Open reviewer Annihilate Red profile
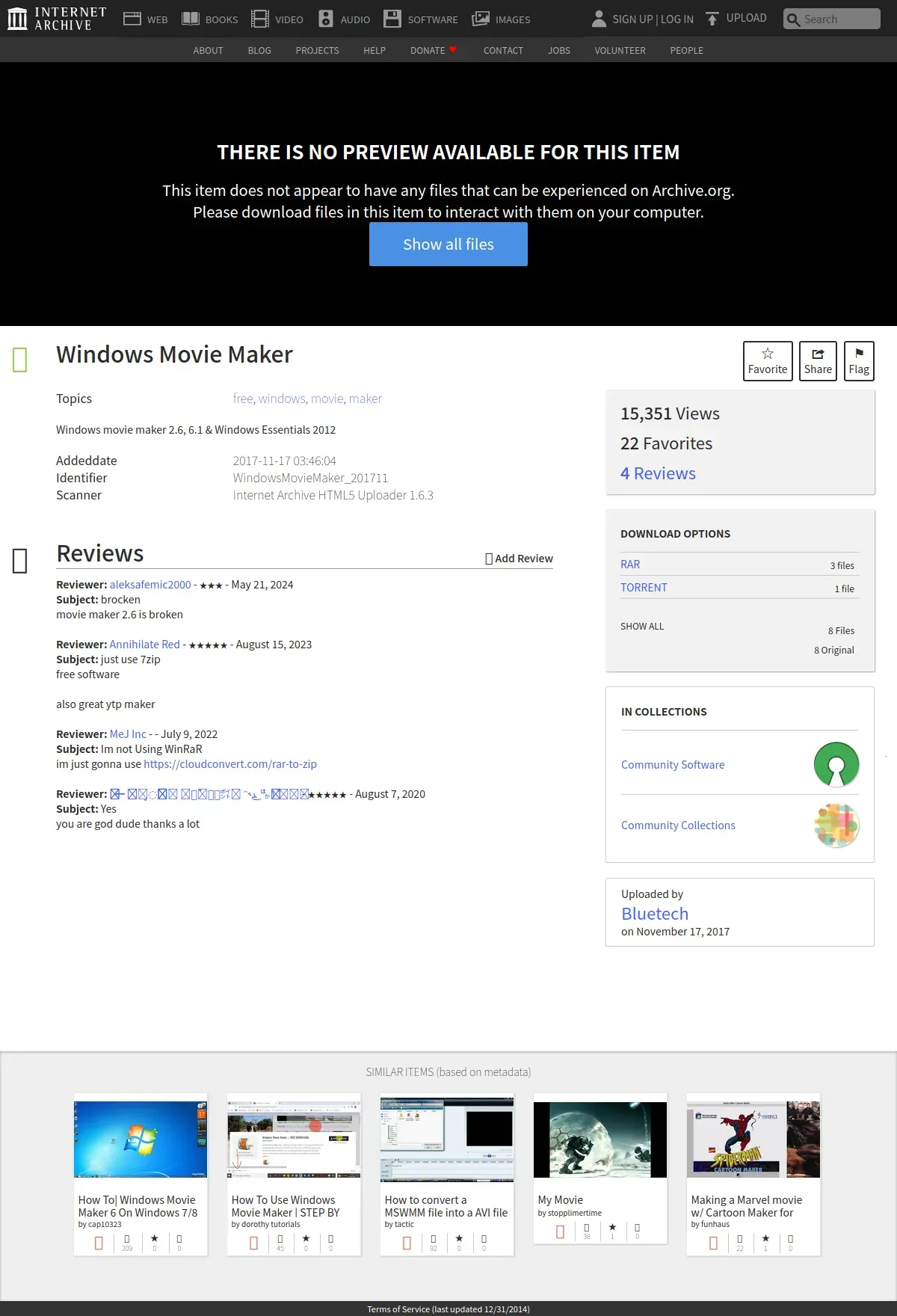897x1316 pixels. click(x=145, y=645)
